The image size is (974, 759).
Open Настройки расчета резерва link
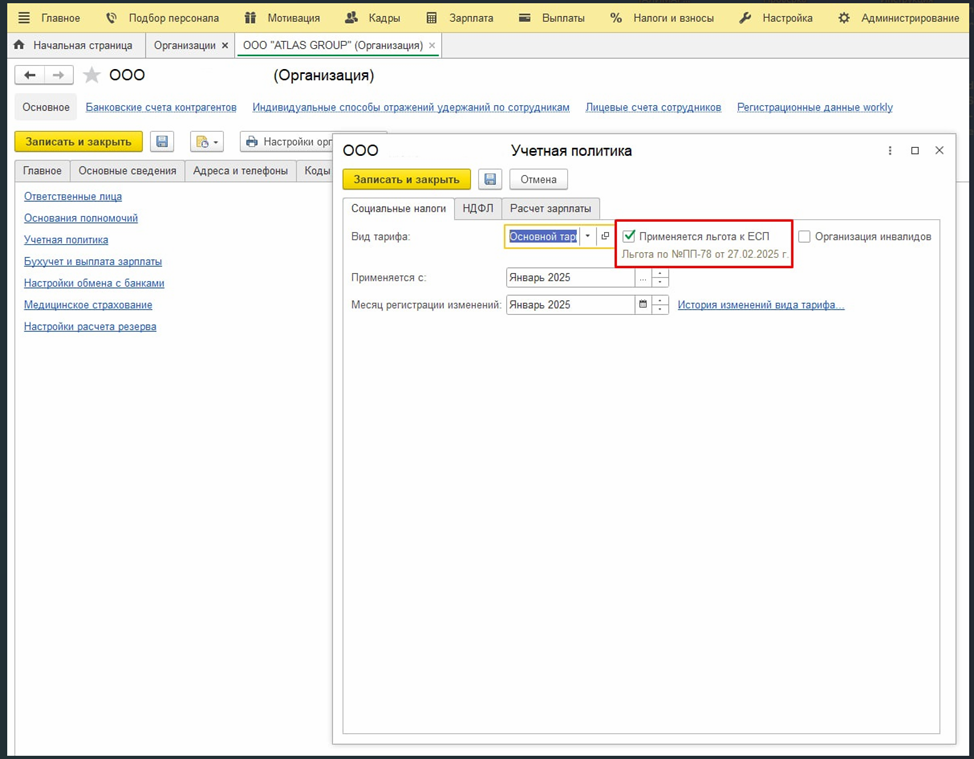[x=90, y=327]
